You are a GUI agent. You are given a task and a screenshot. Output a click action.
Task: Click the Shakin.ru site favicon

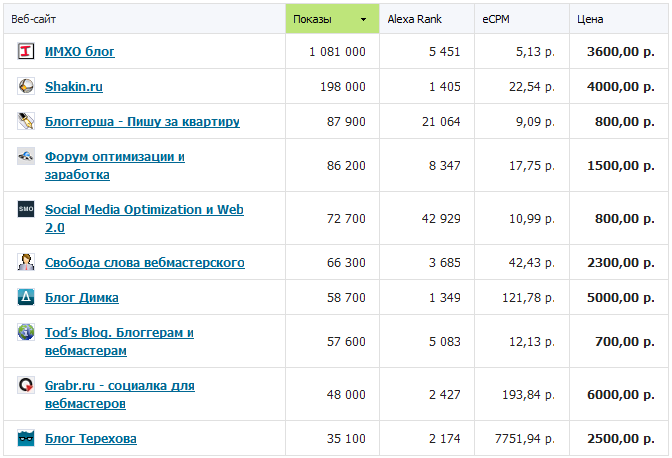(x=26, y=86)
